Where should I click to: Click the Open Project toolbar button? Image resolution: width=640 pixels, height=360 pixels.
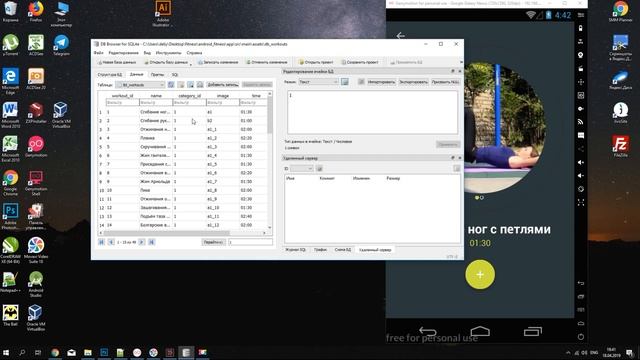(x=316, y=62)
